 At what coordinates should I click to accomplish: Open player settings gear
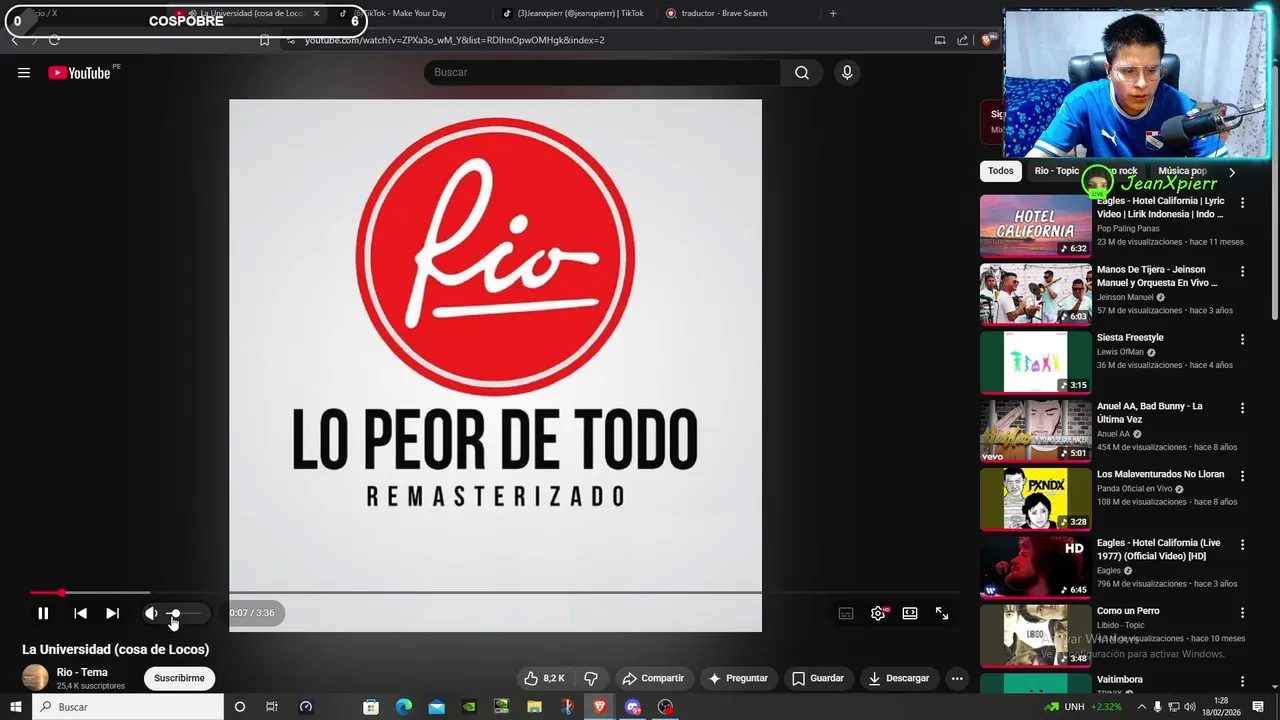[x=878, y=613]
